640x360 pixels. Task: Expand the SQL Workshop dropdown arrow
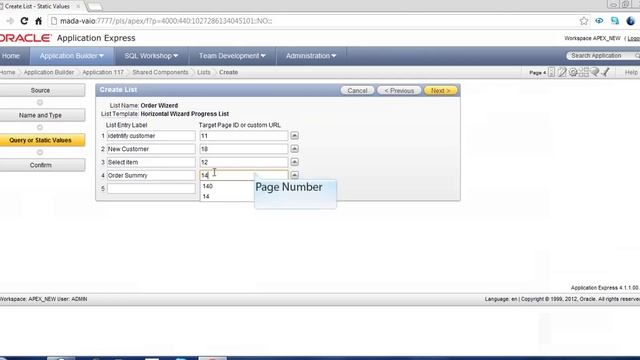point(176,56)
